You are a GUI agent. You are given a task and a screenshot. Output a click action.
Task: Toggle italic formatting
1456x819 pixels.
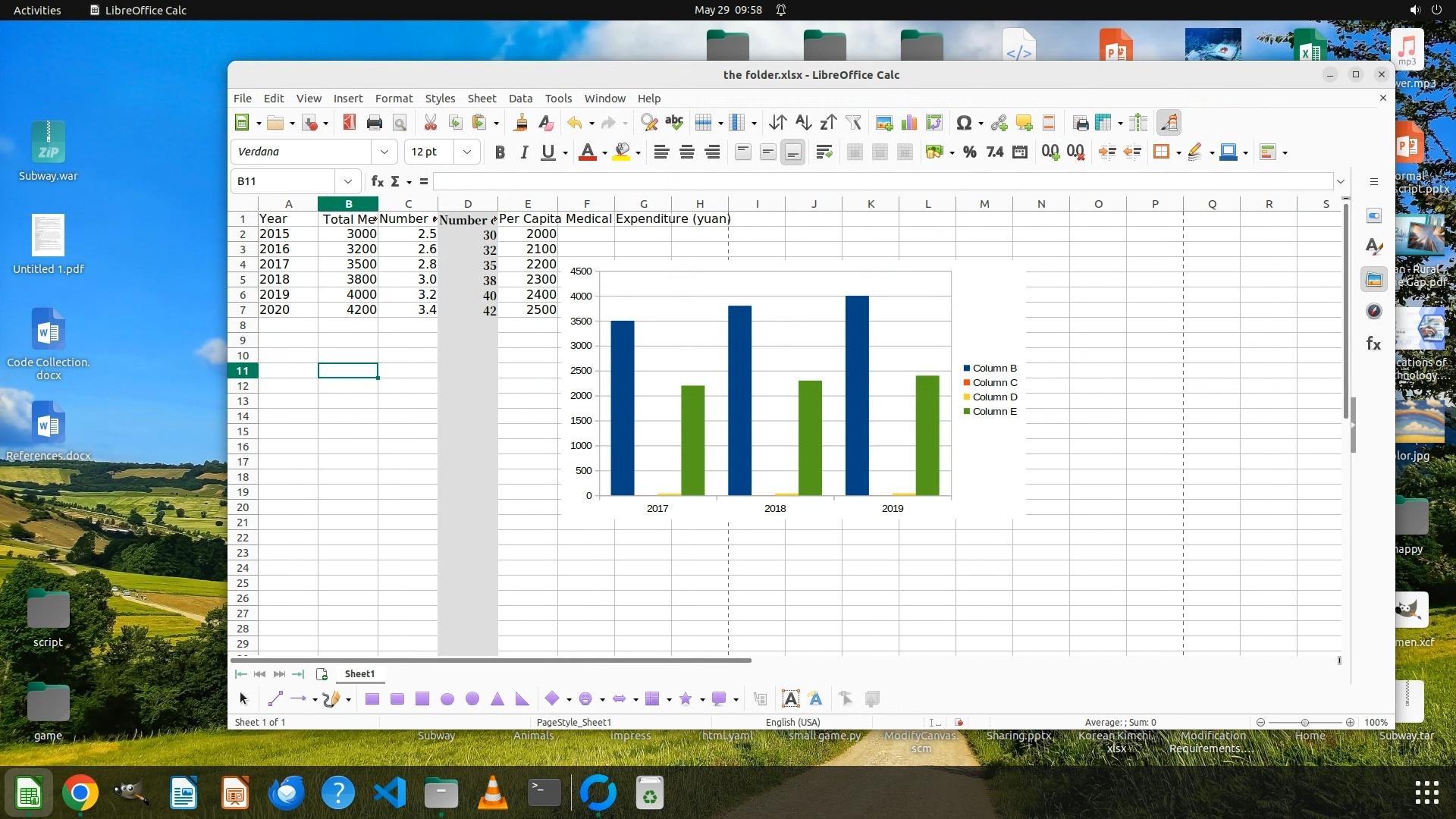[x=523, y=152]
